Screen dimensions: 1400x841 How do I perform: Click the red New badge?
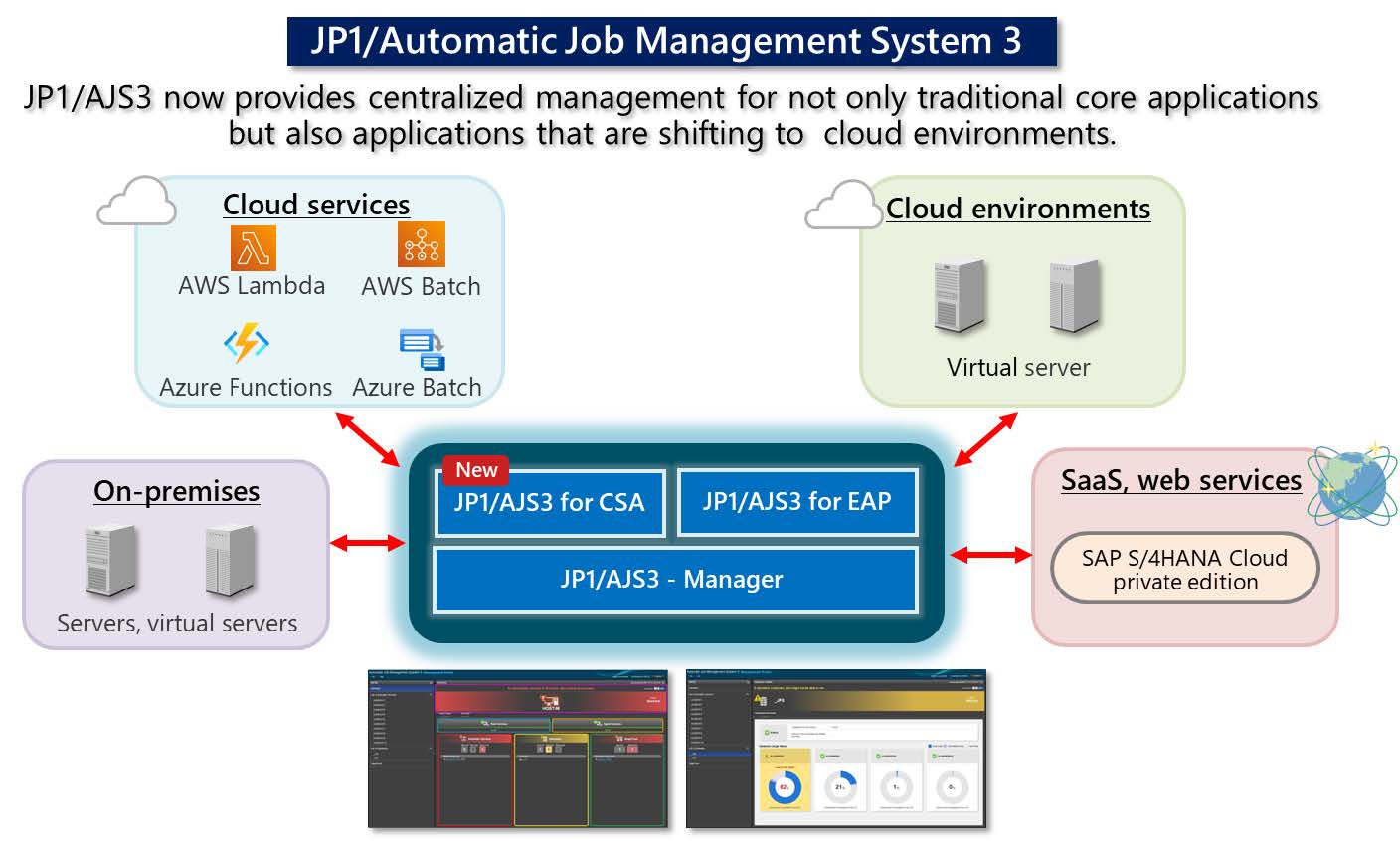click(476, 470)
